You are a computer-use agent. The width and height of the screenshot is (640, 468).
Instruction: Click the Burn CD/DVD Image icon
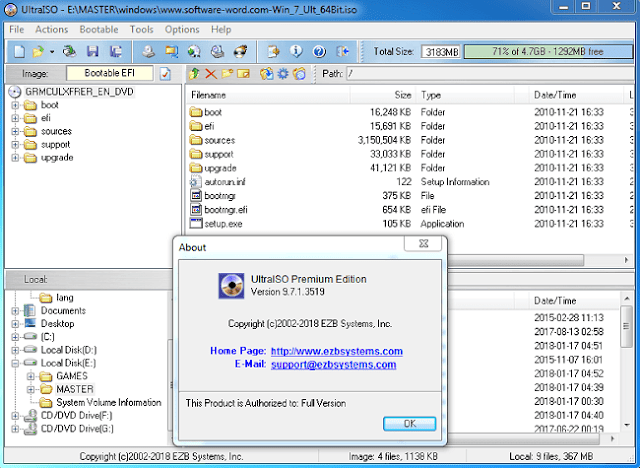click(240, 51)
